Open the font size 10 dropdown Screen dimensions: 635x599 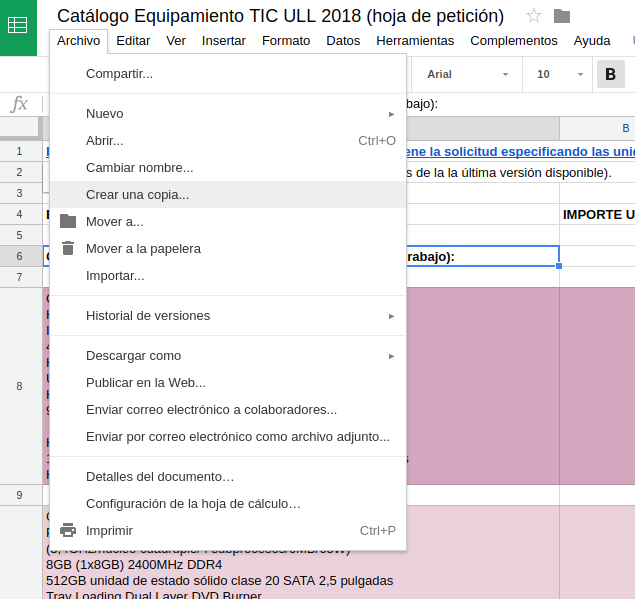pos(560,74)
